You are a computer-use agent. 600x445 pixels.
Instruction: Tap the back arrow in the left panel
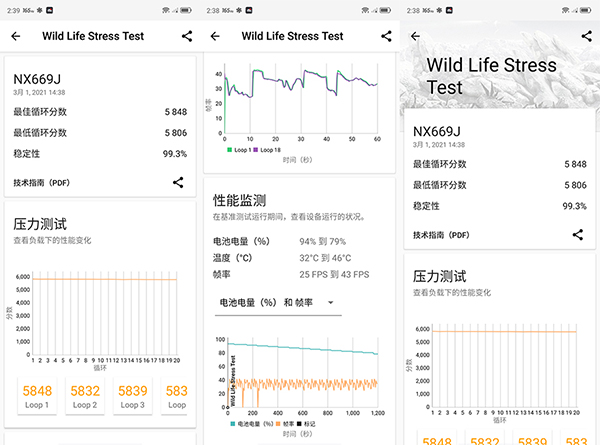[x=15, y=36]
